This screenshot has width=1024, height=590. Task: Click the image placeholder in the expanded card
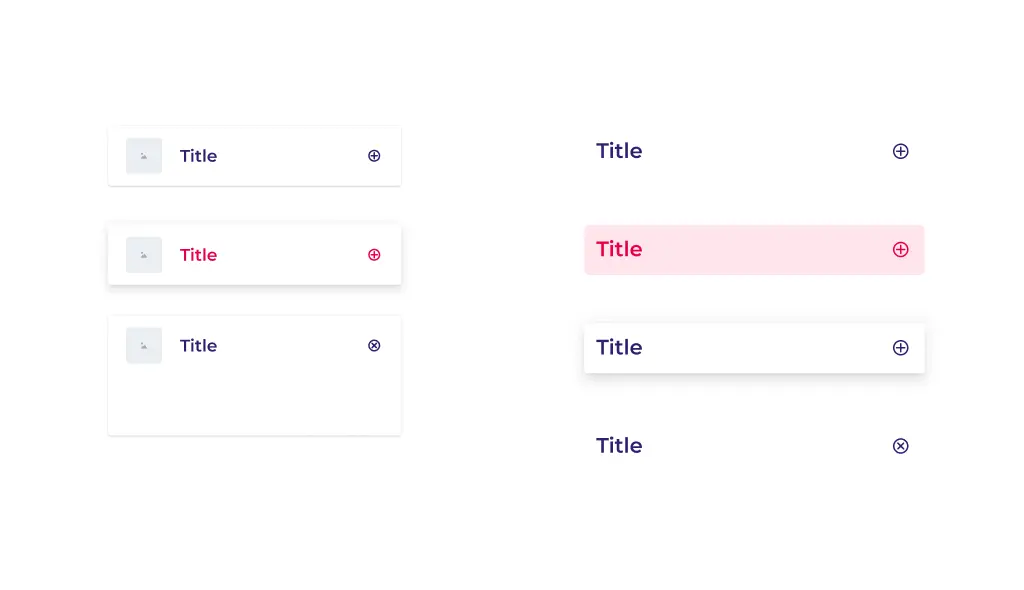144,346
